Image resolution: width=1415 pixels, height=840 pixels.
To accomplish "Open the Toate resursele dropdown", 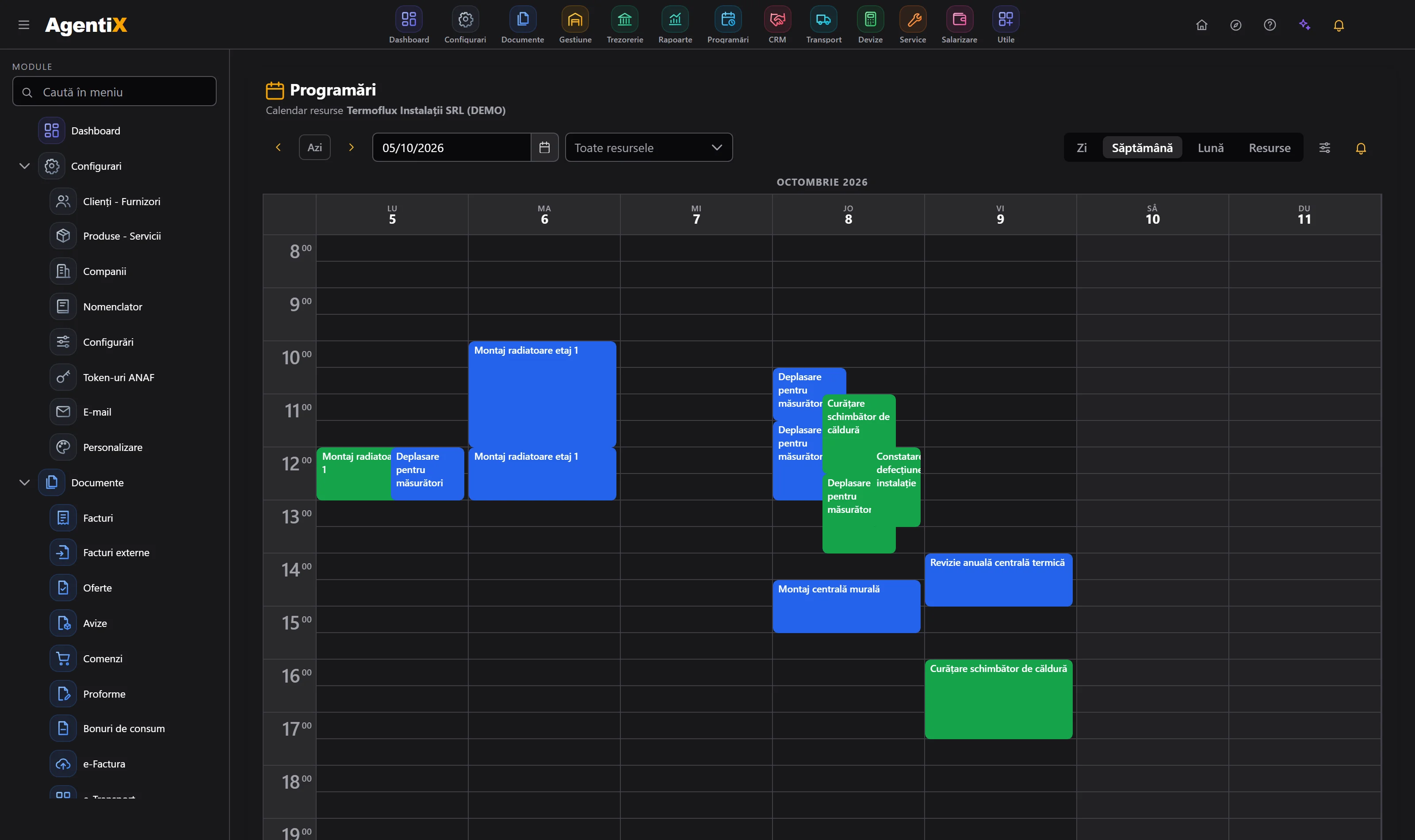I will coord(649,147).
